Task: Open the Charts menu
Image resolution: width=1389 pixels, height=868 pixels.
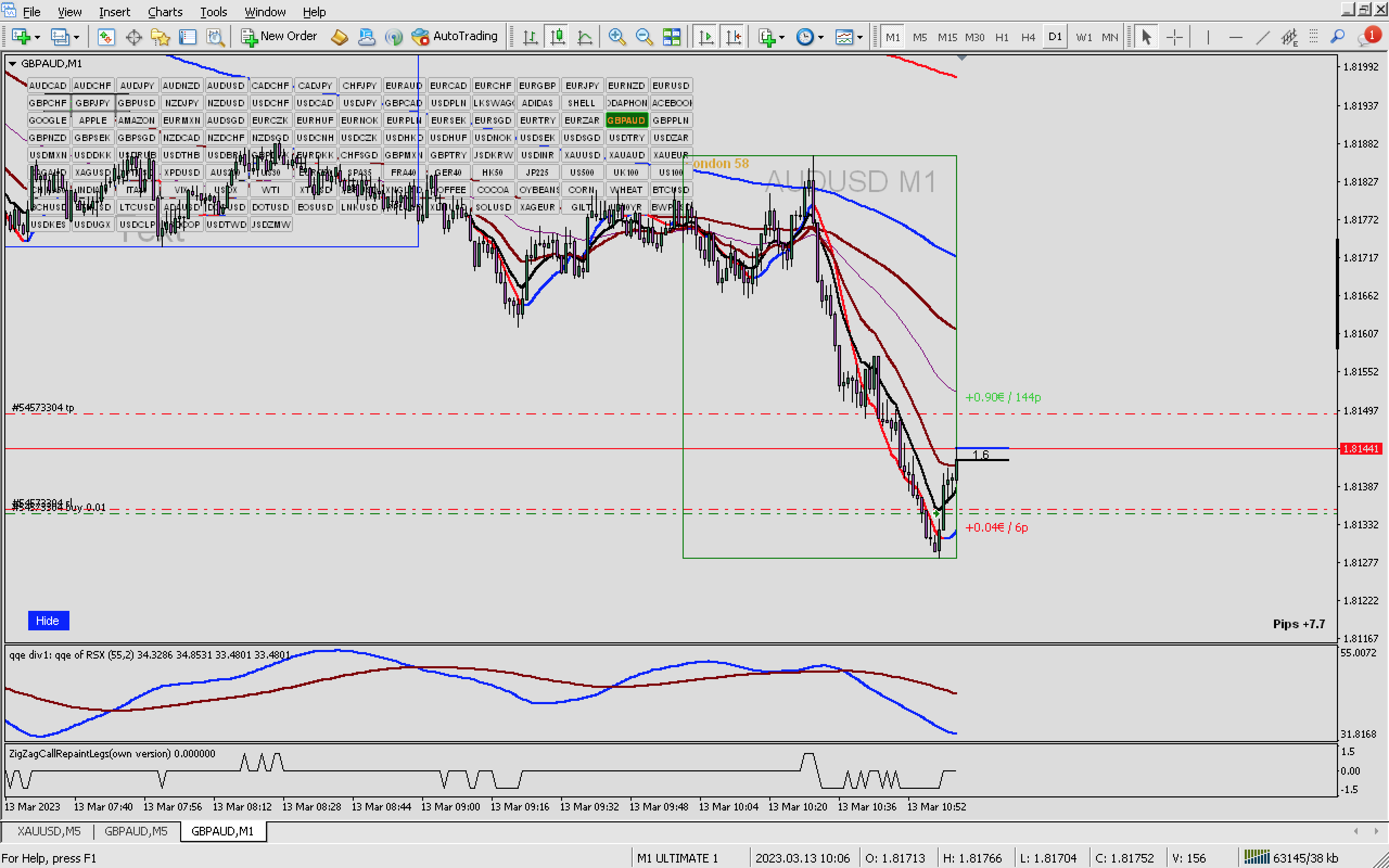Action: (x=165, y=11)
